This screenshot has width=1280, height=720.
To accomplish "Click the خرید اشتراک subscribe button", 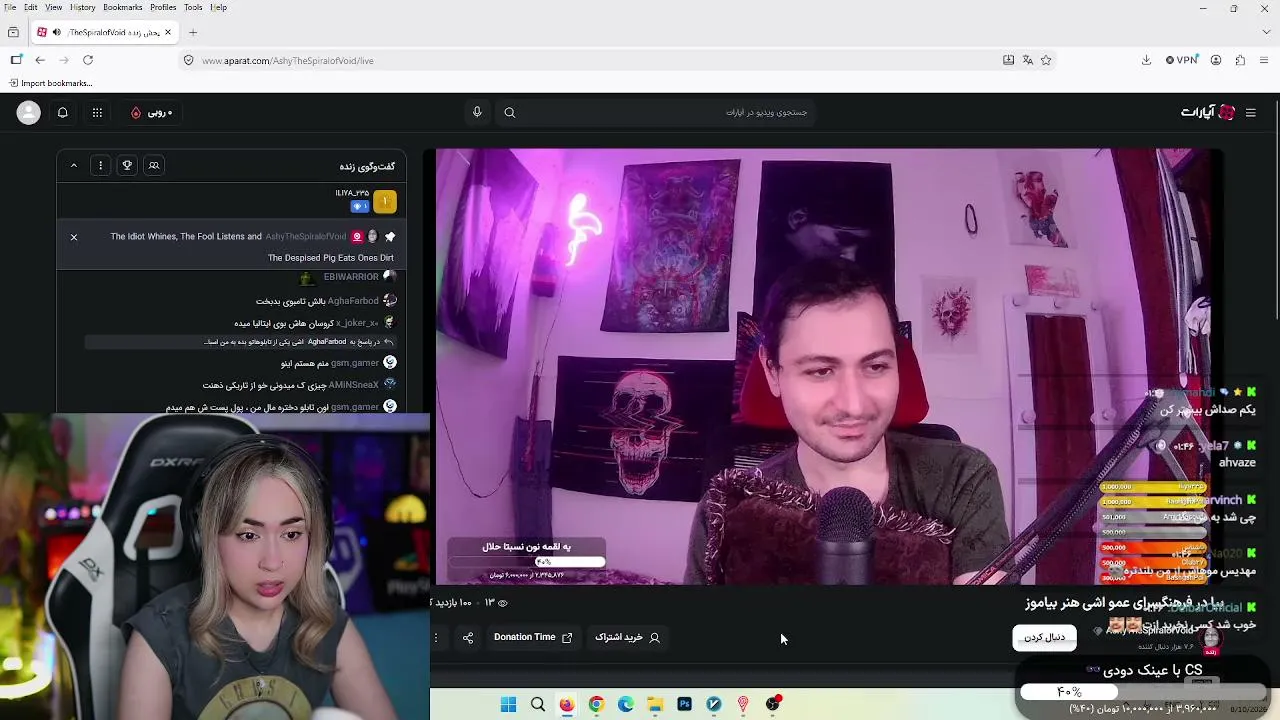I will (x=627, y=637).
